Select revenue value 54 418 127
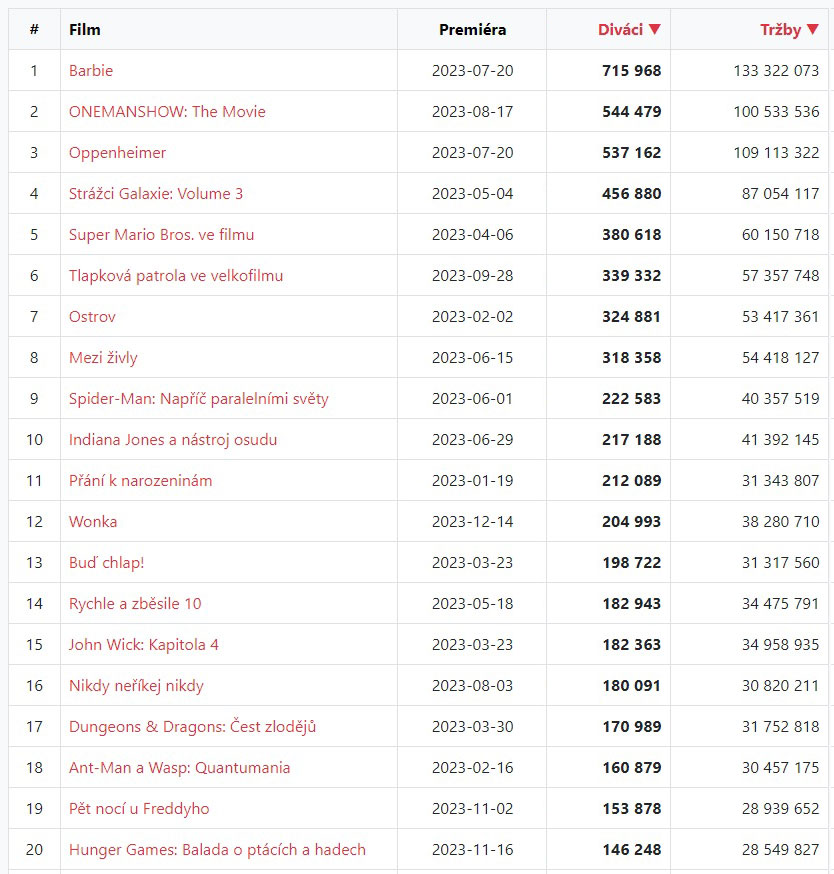Screen dimensions: 834x874 780,357
